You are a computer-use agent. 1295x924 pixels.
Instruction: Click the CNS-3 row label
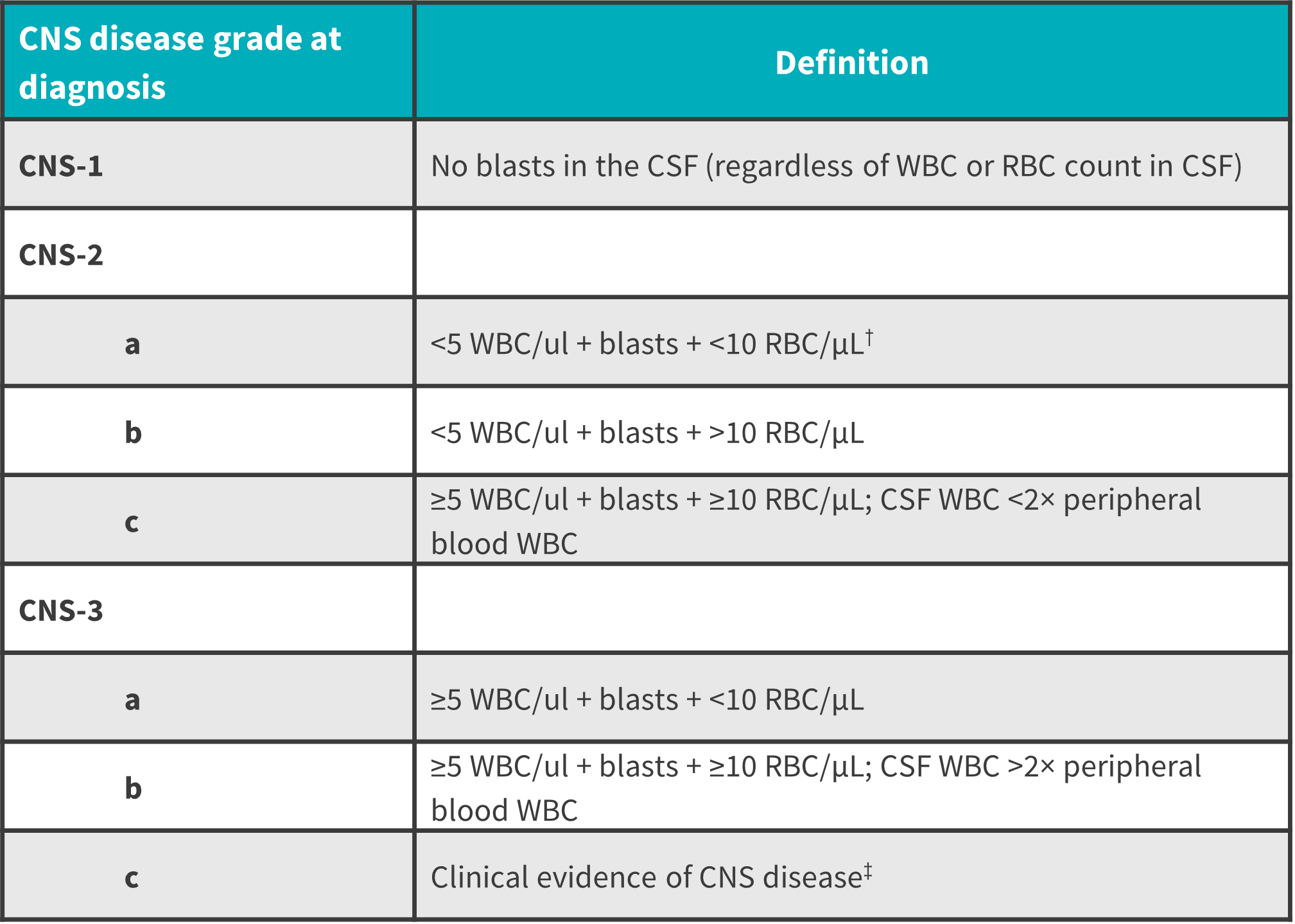point(61,611)
